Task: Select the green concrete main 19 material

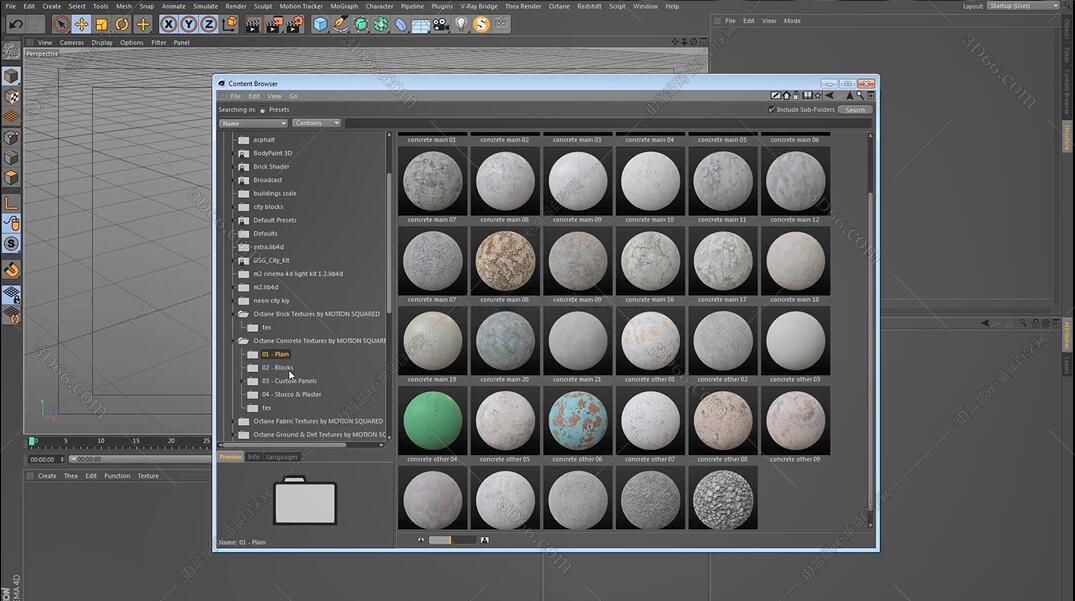Action: pyautogui.click(x=432, y=420)
